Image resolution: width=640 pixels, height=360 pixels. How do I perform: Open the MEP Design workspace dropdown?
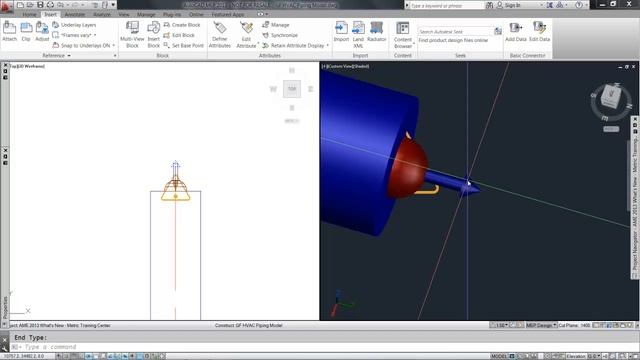[x=541, y=325]
